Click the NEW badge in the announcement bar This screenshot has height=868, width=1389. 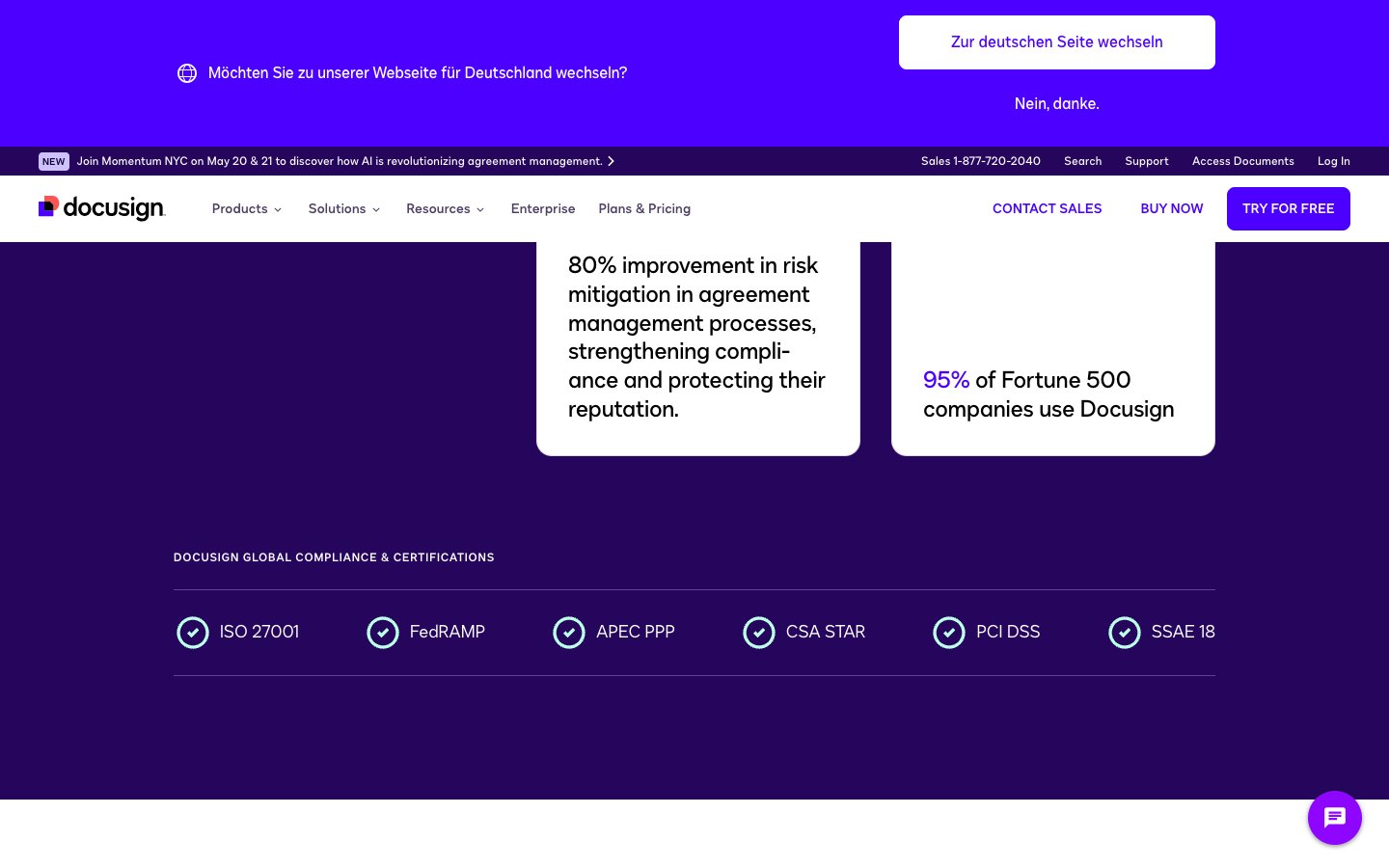pos(53,161)
